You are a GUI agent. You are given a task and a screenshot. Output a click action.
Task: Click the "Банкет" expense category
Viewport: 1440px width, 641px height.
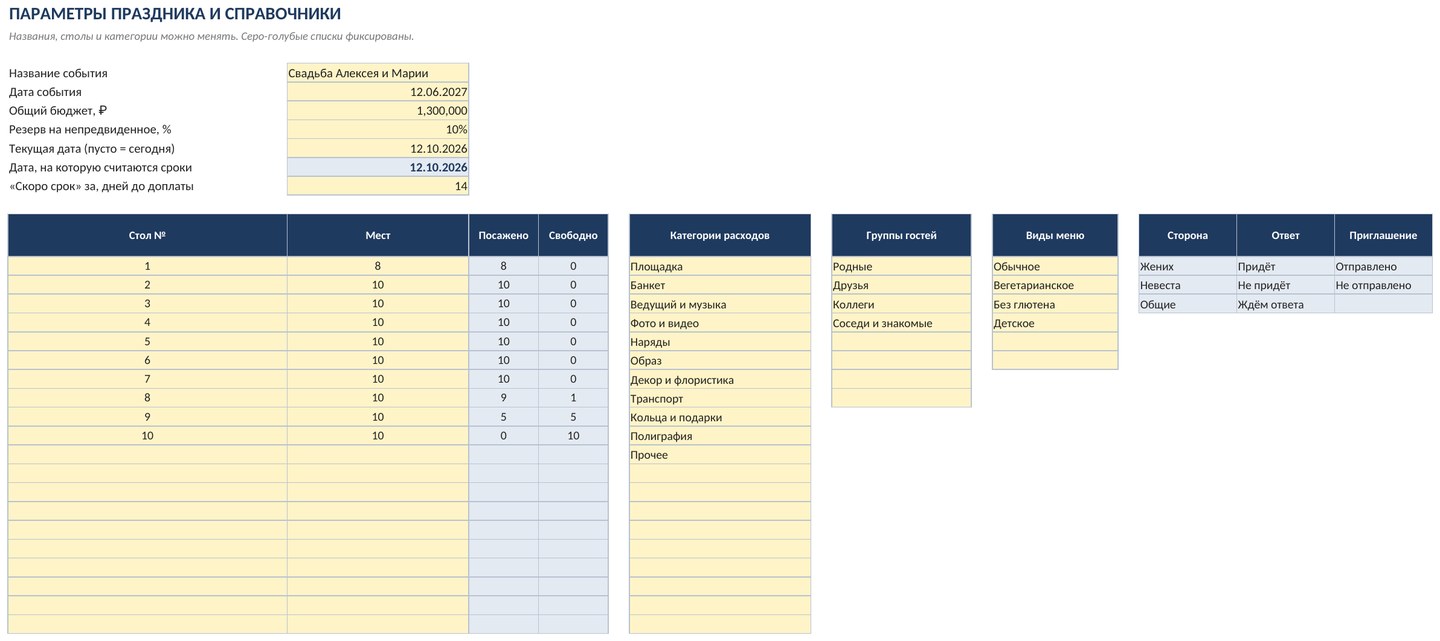point(720,285)
